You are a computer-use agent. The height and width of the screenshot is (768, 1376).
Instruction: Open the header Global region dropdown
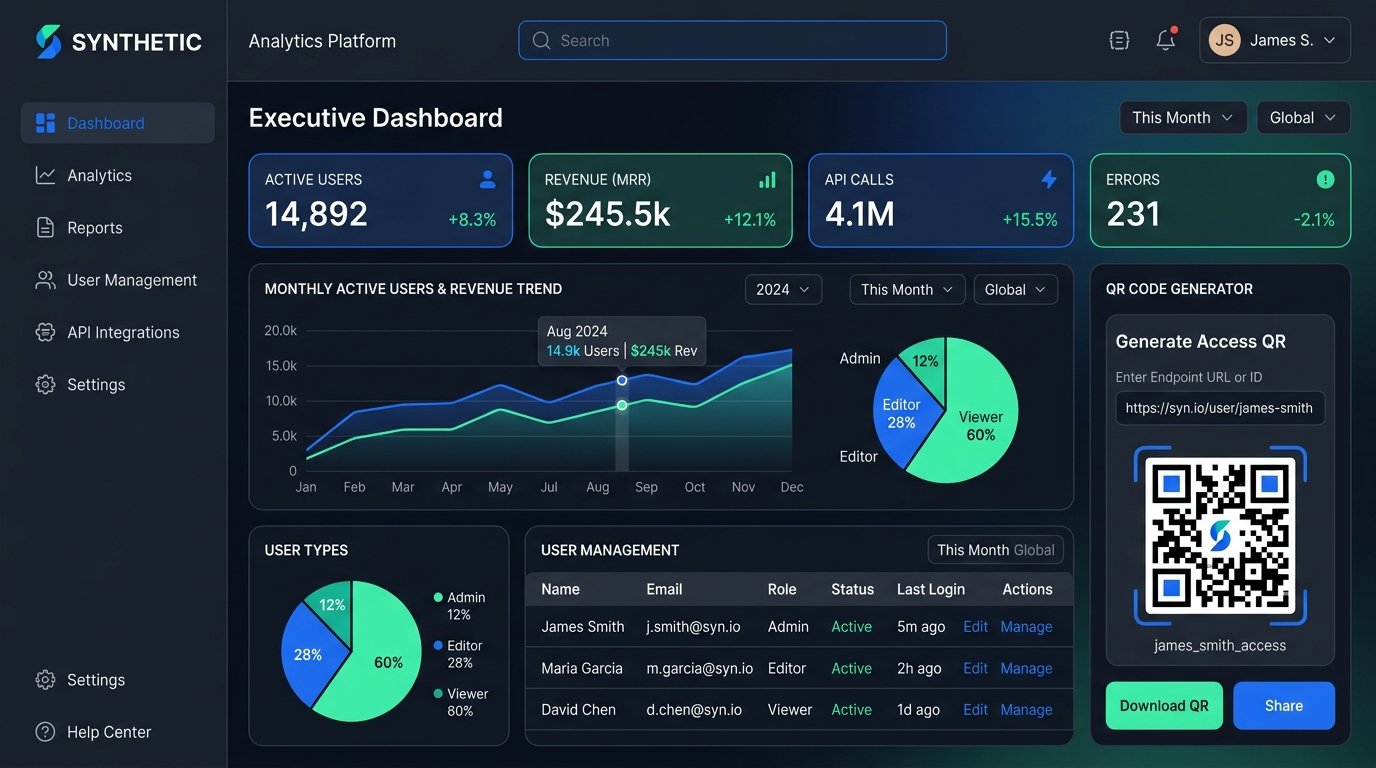1303,118
